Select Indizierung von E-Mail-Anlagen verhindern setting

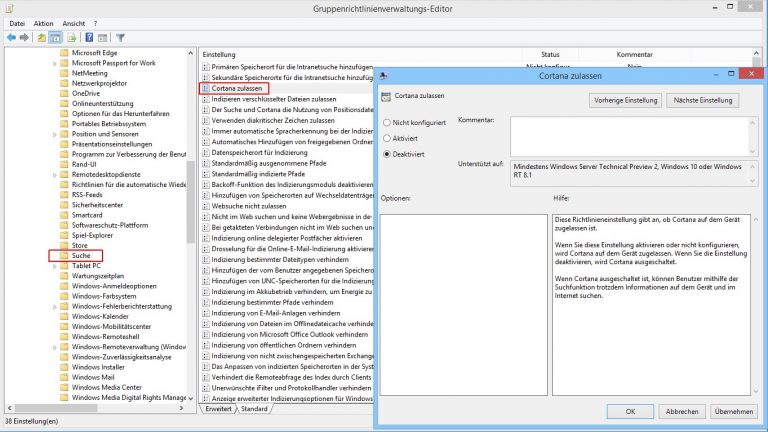(x=276, y=313)
